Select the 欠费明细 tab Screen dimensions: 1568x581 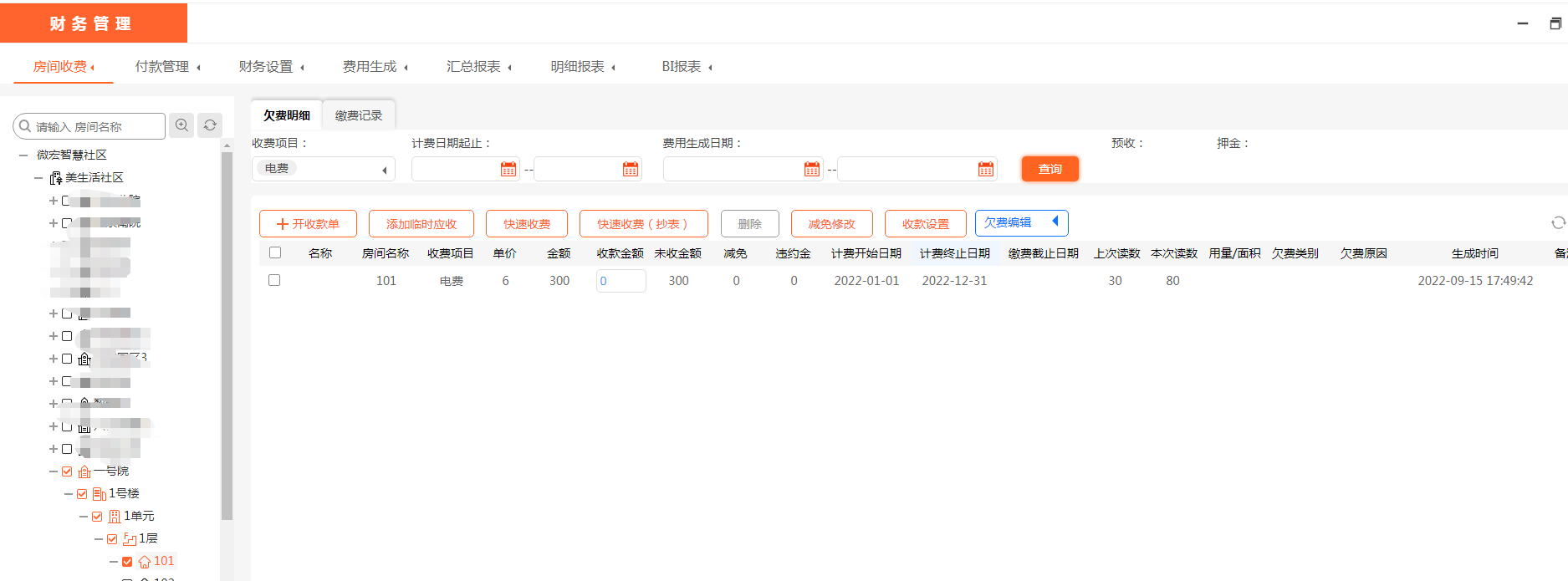[x=287, y=115]
